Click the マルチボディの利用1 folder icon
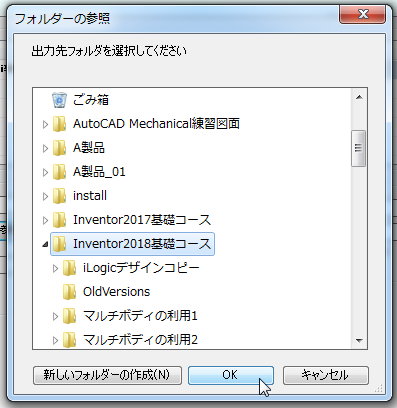Viewport: 397px width, 408px height. [70, 316]
